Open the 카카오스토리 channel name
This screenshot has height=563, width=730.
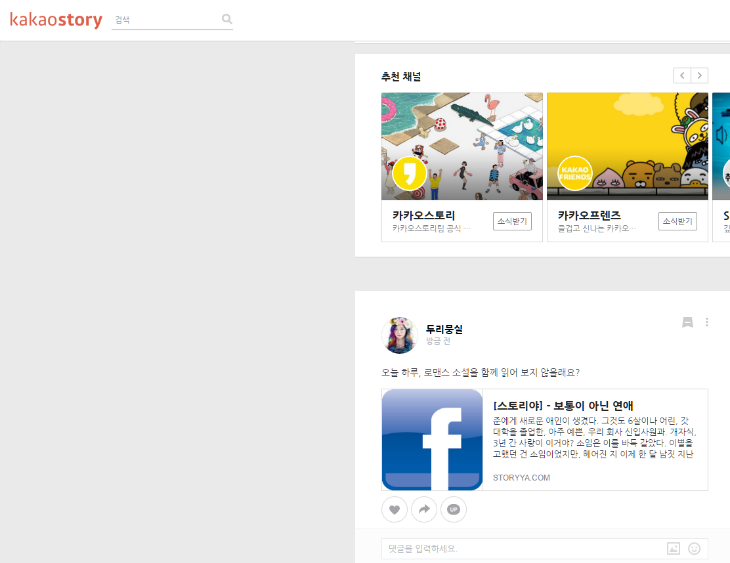pyautogui.click(x=423, y=215)
